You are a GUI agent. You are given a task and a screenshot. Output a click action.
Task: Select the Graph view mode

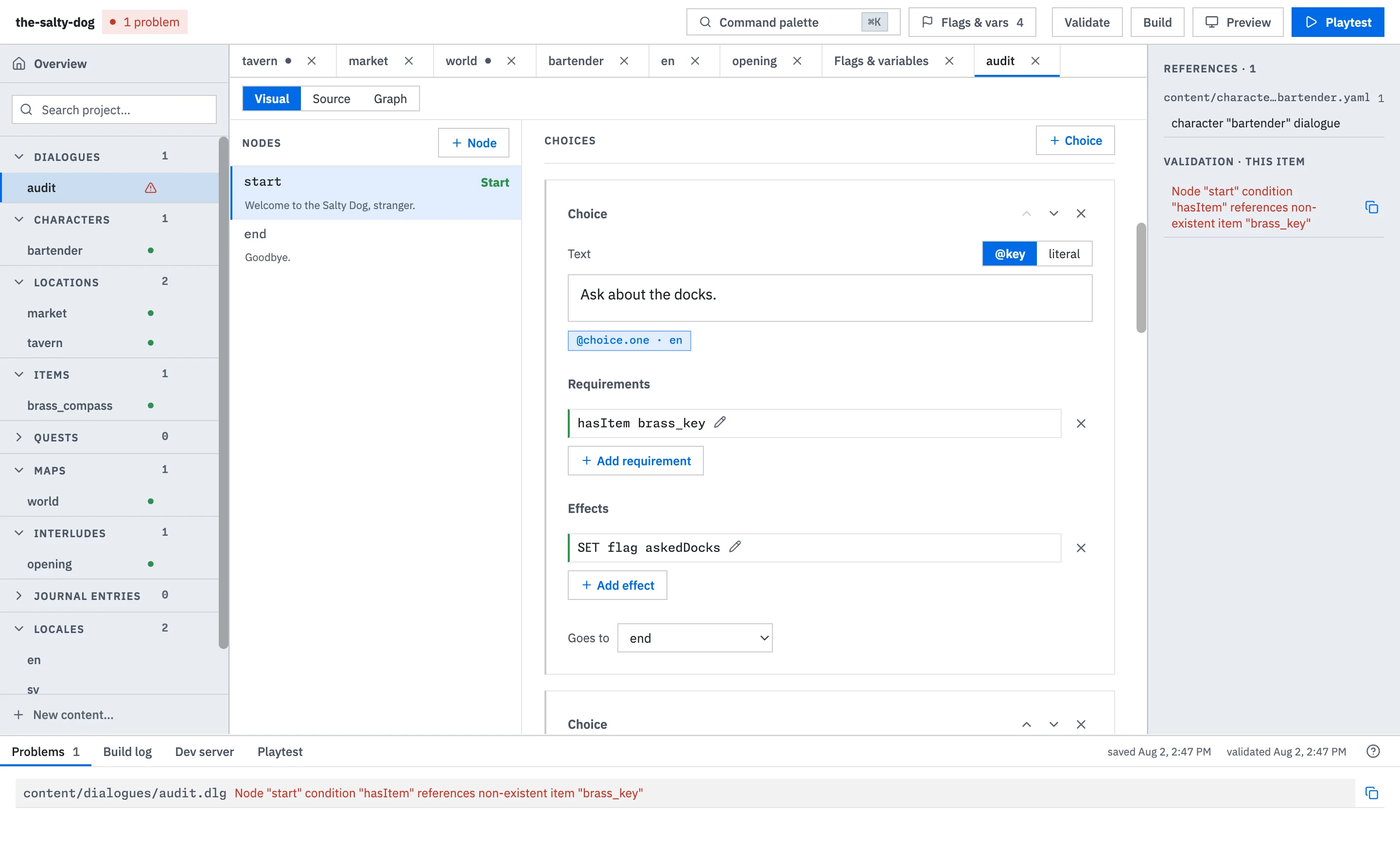[x=390, y=98]
